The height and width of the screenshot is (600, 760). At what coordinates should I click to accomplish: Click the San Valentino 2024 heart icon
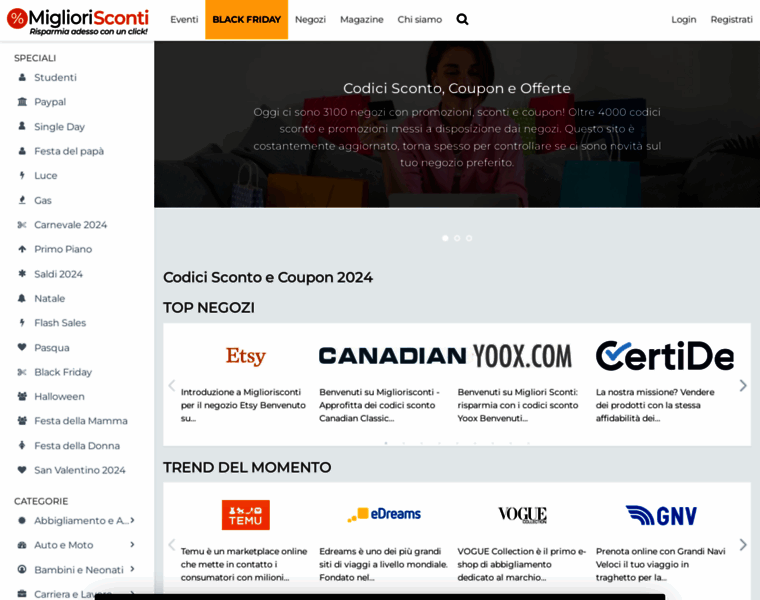coord(22,470)
